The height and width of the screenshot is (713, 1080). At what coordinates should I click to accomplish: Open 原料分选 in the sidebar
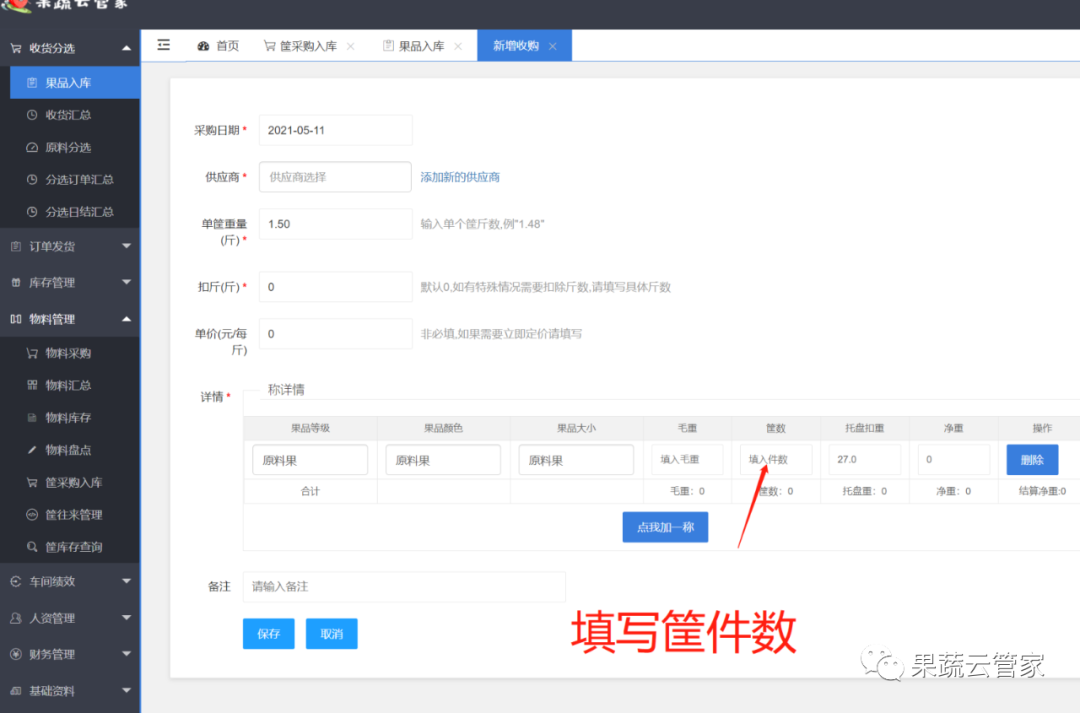pos(67,147)
